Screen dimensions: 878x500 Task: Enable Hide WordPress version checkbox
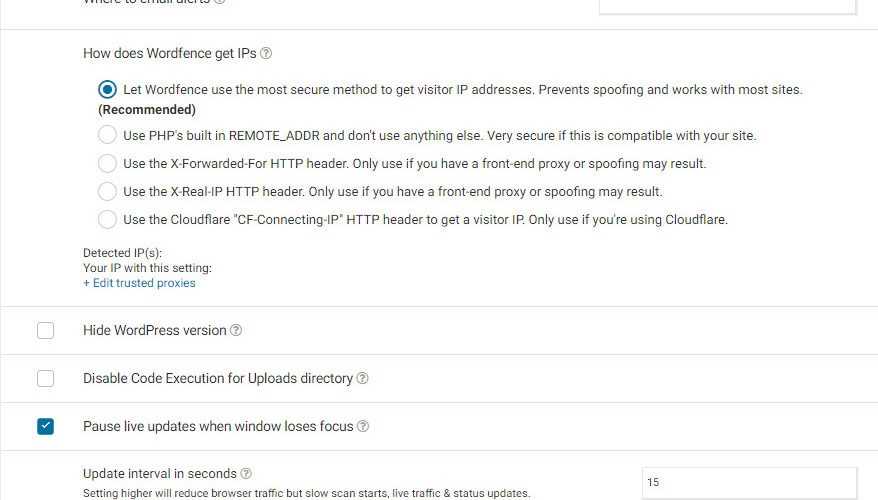coord(46,331)
